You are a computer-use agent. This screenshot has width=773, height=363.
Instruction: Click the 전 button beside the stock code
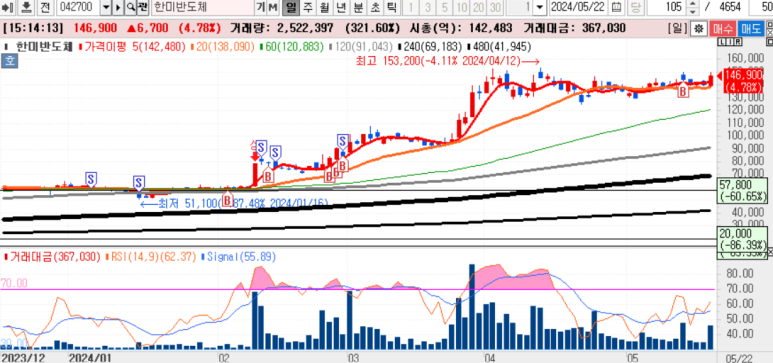click(45, 7)
